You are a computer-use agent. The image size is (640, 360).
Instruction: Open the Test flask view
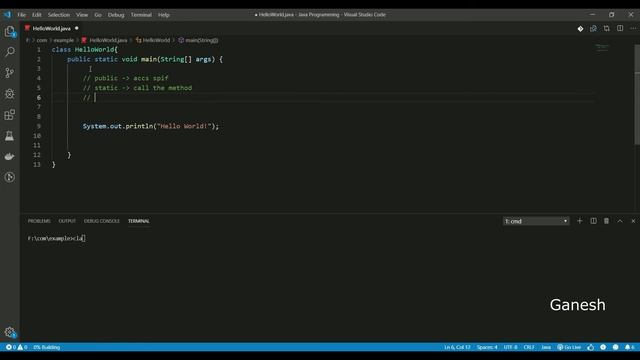(9, 136)
